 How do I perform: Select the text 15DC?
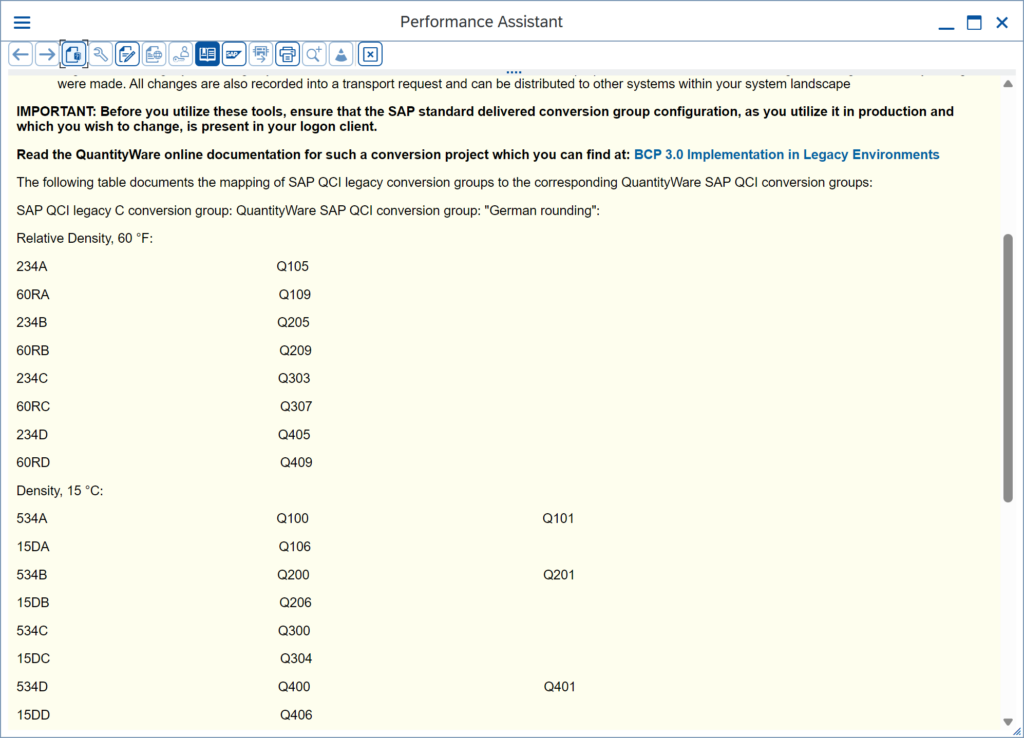pos(33,659)
